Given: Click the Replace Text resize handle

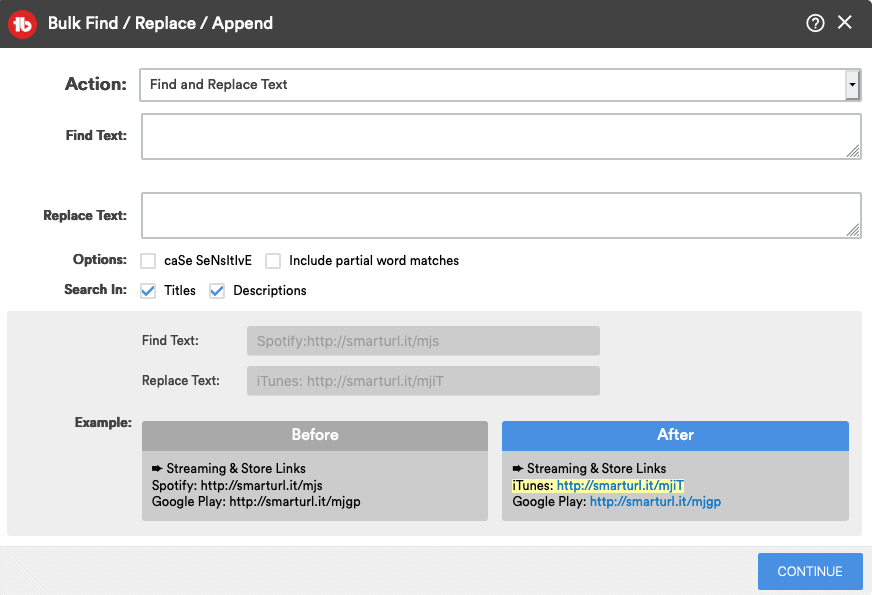Looking at the screenshot, I should pos(853,230).
